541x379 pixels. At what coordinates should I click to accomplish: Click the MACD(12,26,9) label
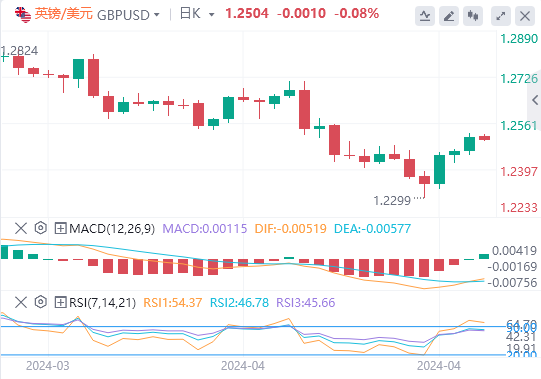112,229
